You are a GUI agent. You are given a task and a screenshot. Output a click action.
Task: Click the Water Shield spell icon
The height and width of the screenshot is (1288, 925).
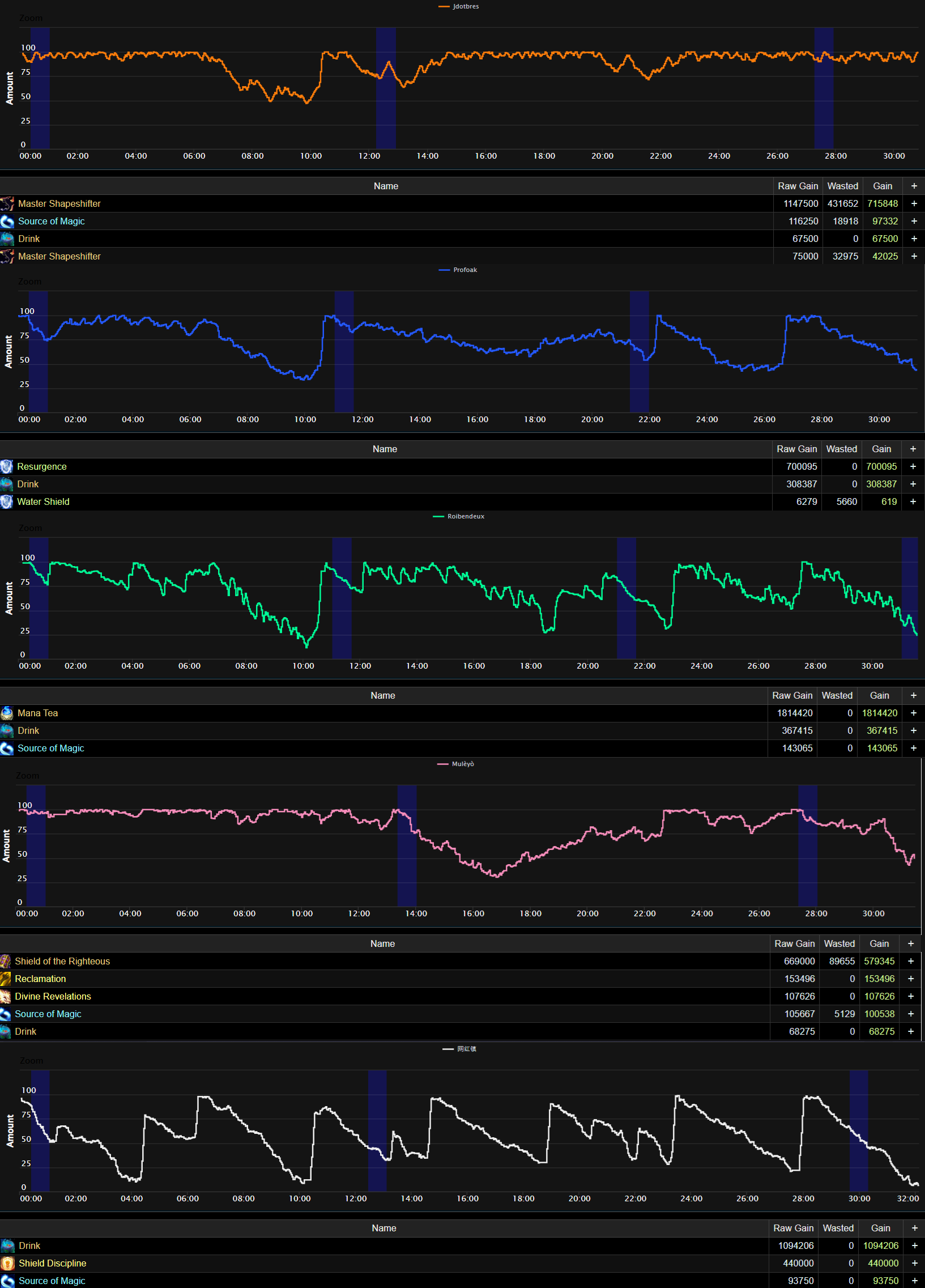[7, 501]
